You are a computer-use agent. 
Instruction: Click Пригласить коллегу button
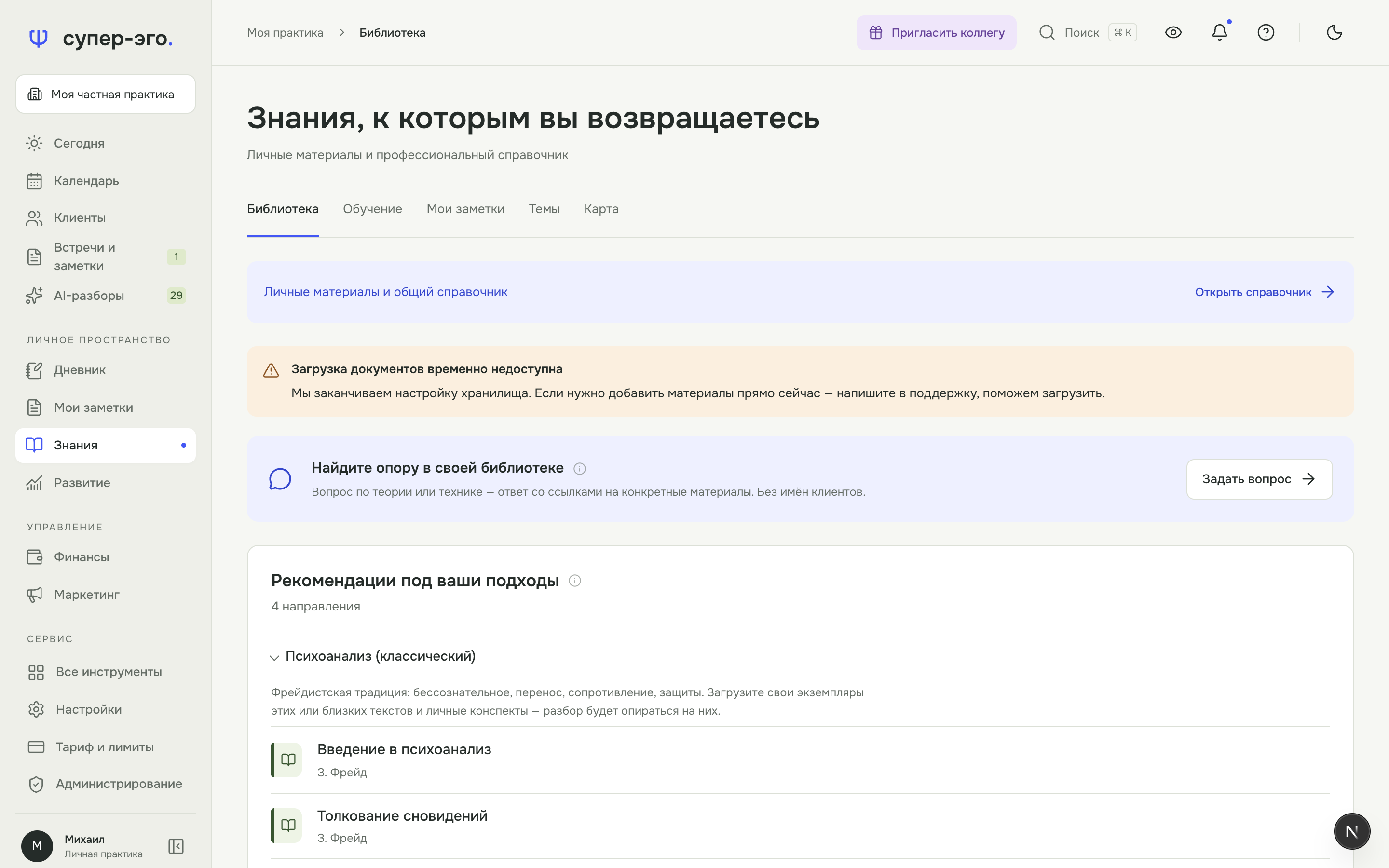point(936,33)
